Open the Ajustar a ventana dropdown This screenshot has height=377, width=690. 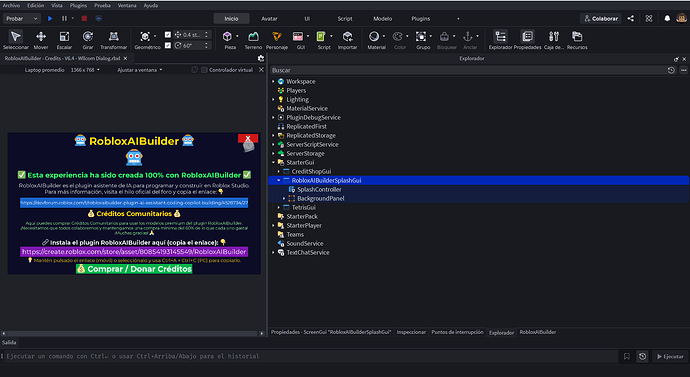[x=139, y=70]
